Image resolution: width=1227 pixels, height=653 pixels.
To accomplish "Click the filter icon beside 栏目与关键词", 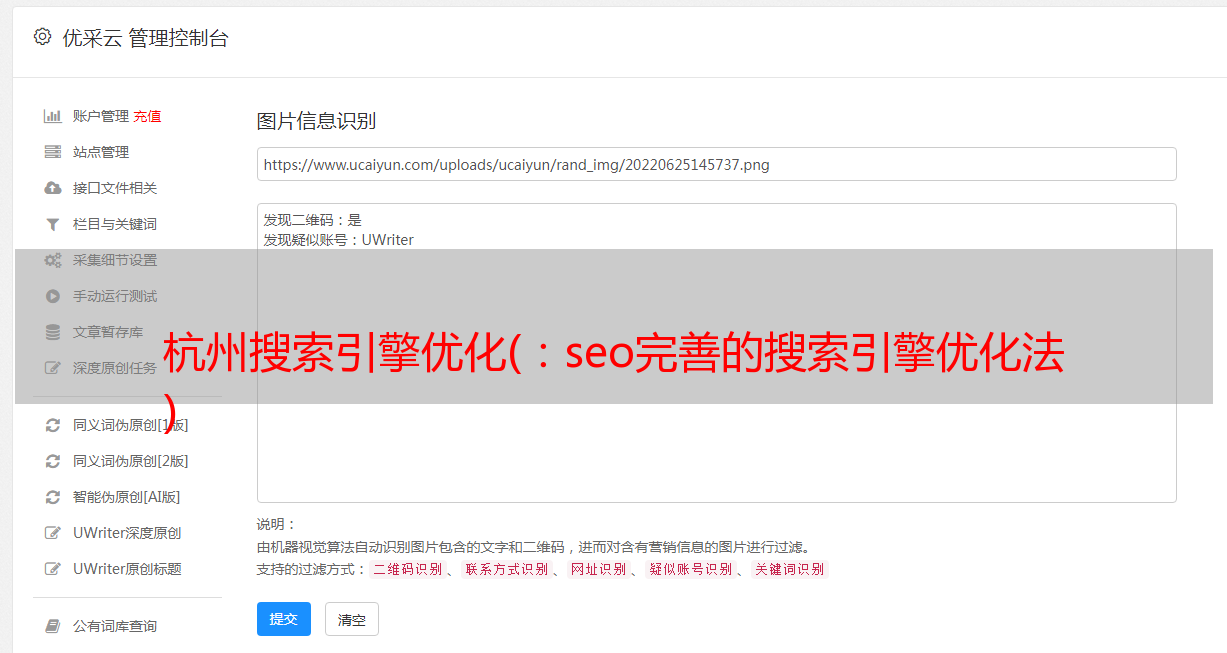I will (x=53, y=224).
